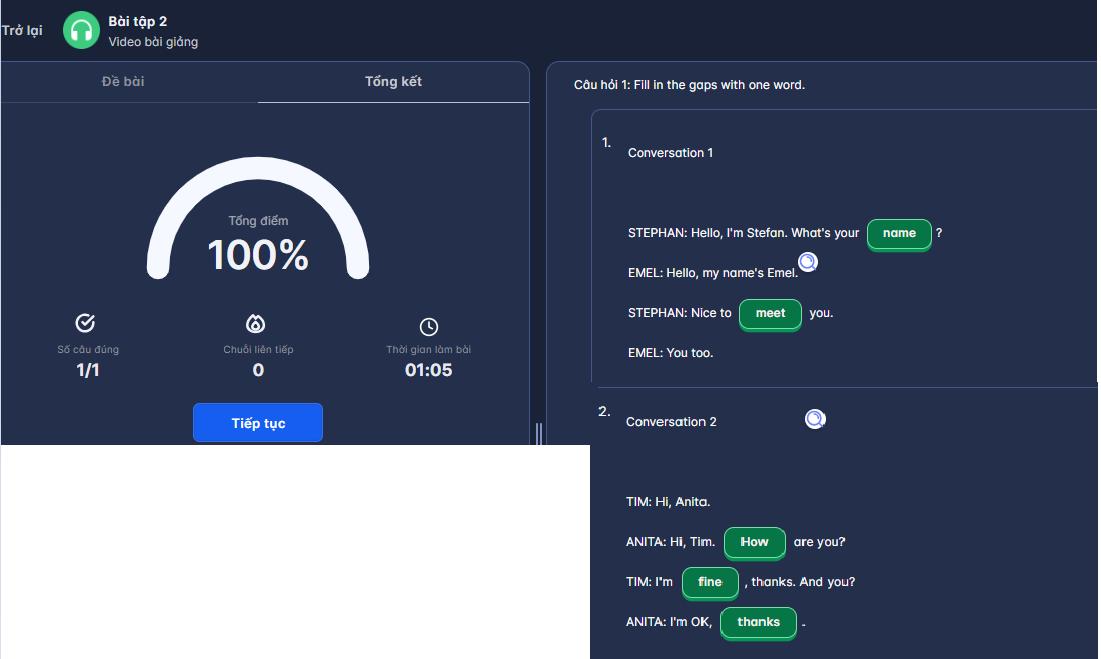Click the magnifier icon beside Emel's line

tap(808, 262)
